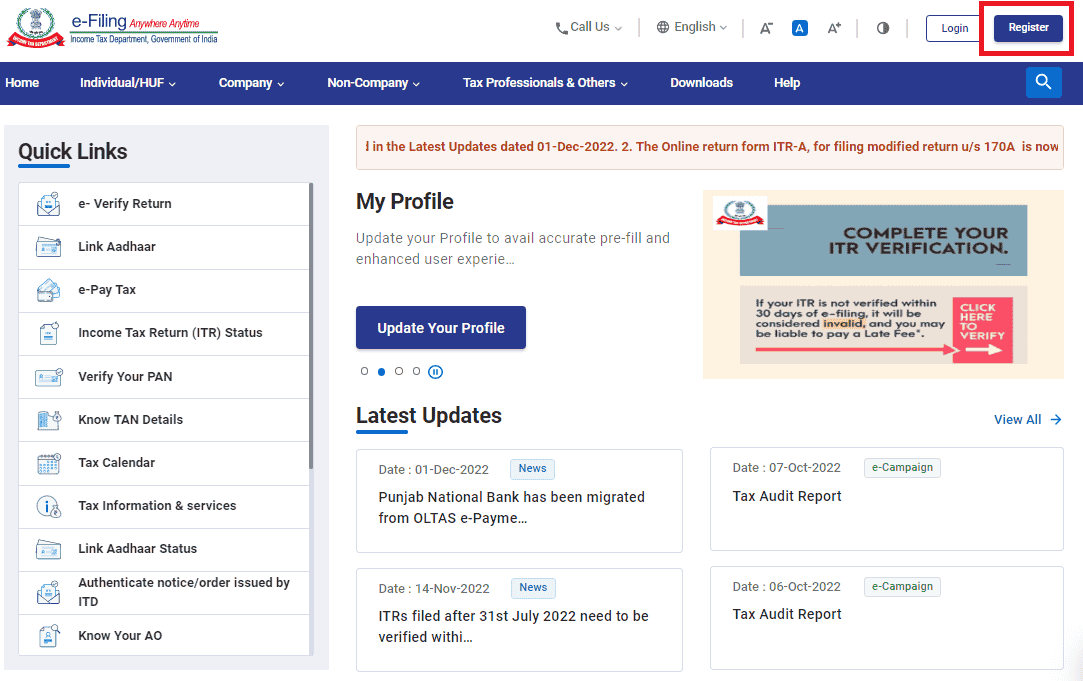This screenshot has width=1083, height=681.
Task: Expand Tax Professionals & Others menu
Action: 546,83
